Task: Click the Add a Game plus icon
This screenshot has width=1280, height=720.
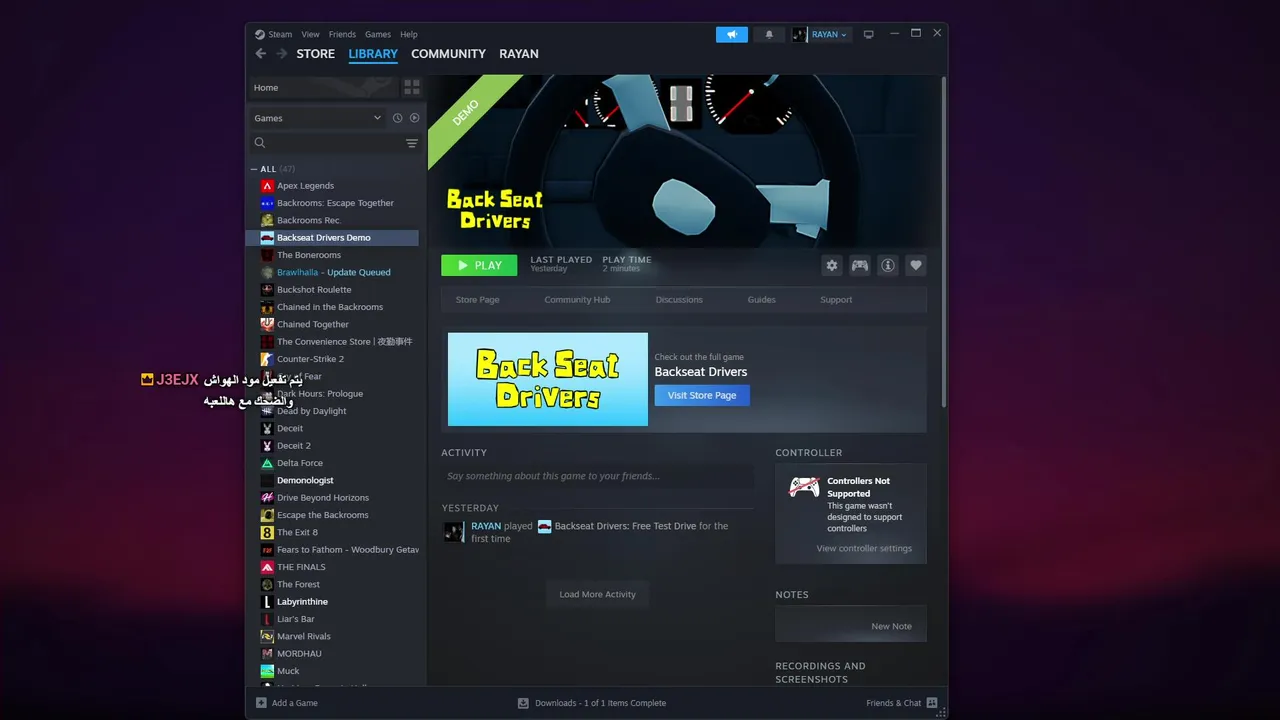Action: click(x=261, y=703)
